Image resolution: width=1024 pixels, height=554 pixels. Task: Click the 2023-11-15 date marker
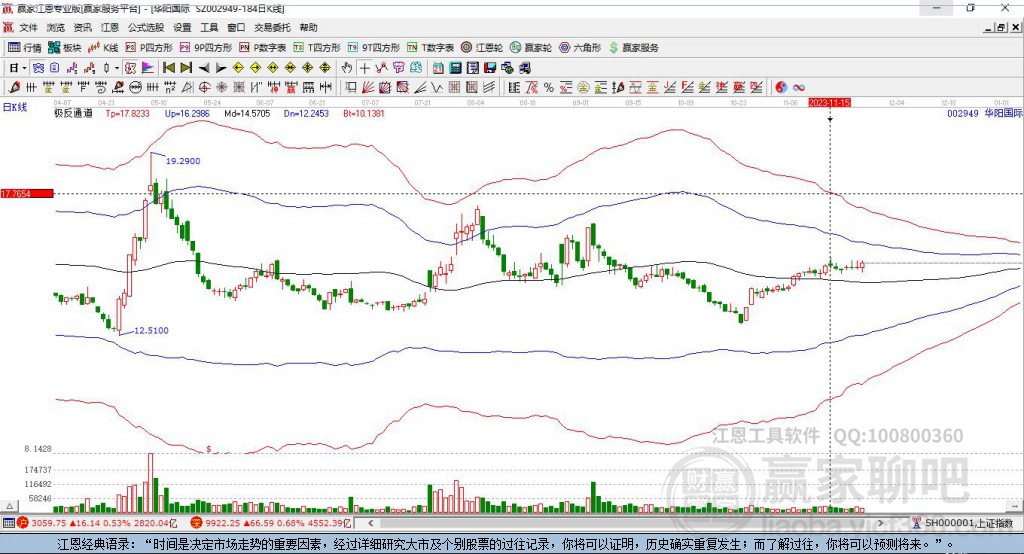(829, 103)
